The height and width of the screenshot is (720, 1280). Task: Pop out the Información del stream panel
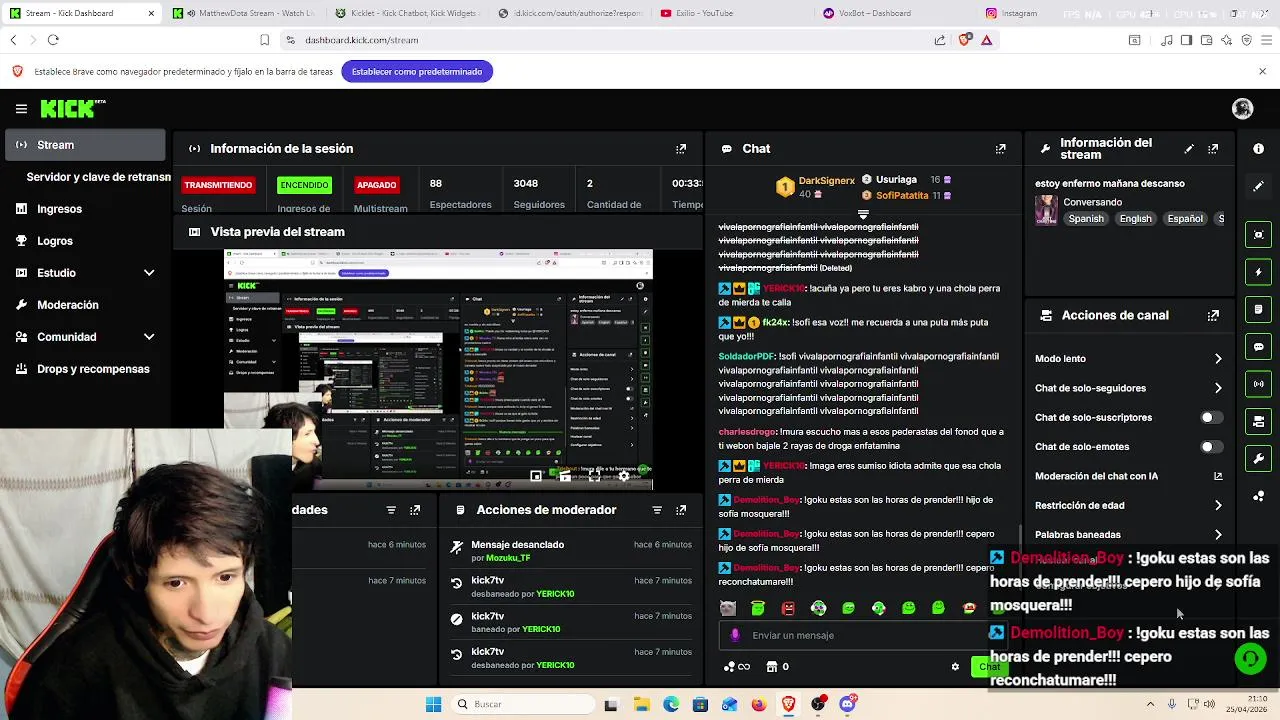[x=1213, y=148]
